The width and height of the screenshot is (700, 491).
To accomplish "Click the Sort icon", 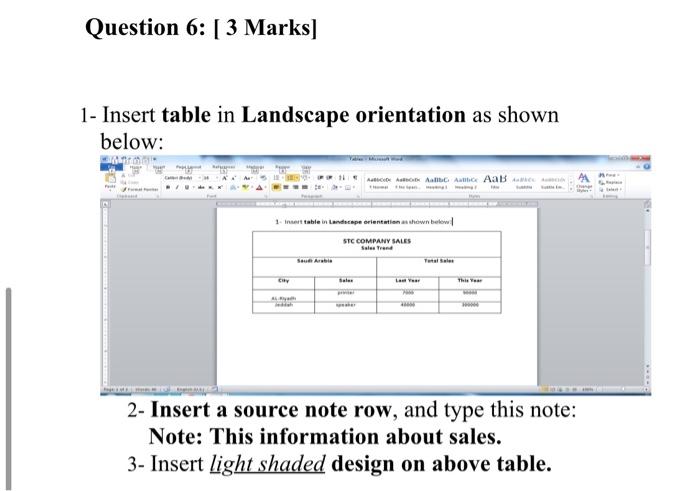I will tap(342, 178).
